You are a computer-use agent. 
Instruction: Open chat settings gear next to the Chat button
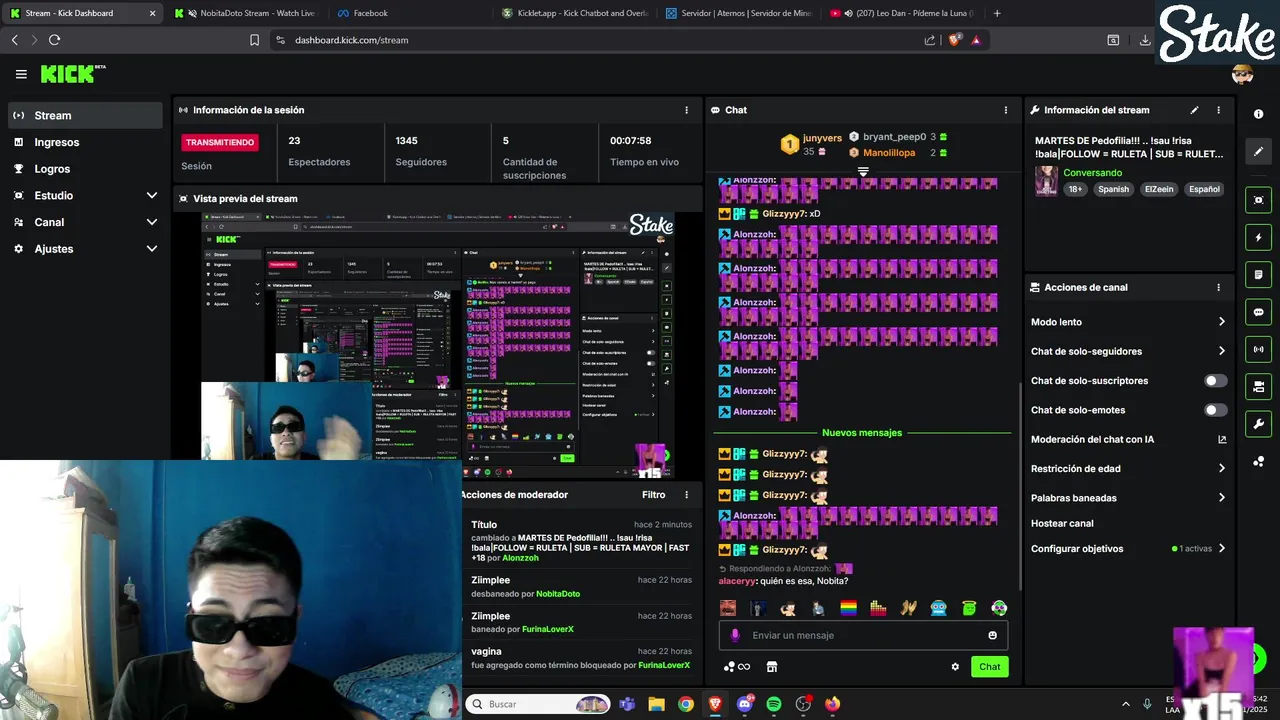955,667
